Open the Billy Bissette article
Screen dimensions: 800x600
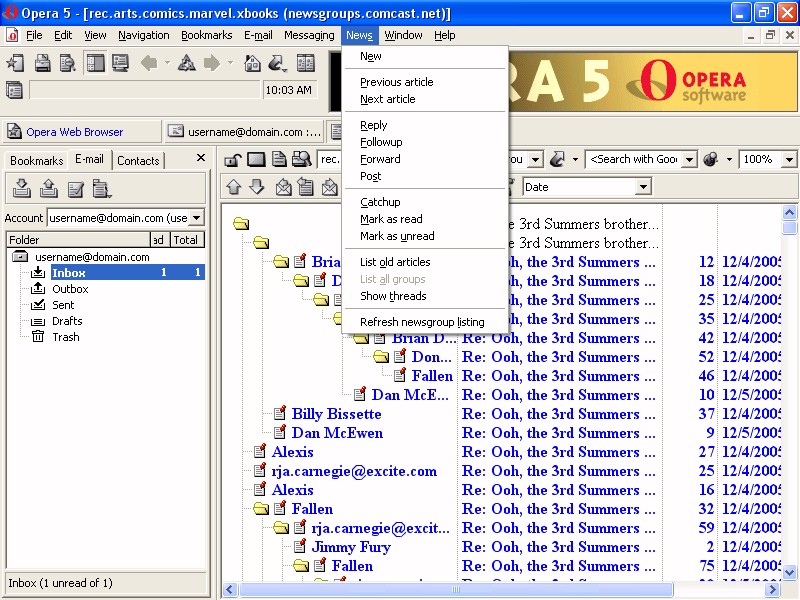click(336, 414)
